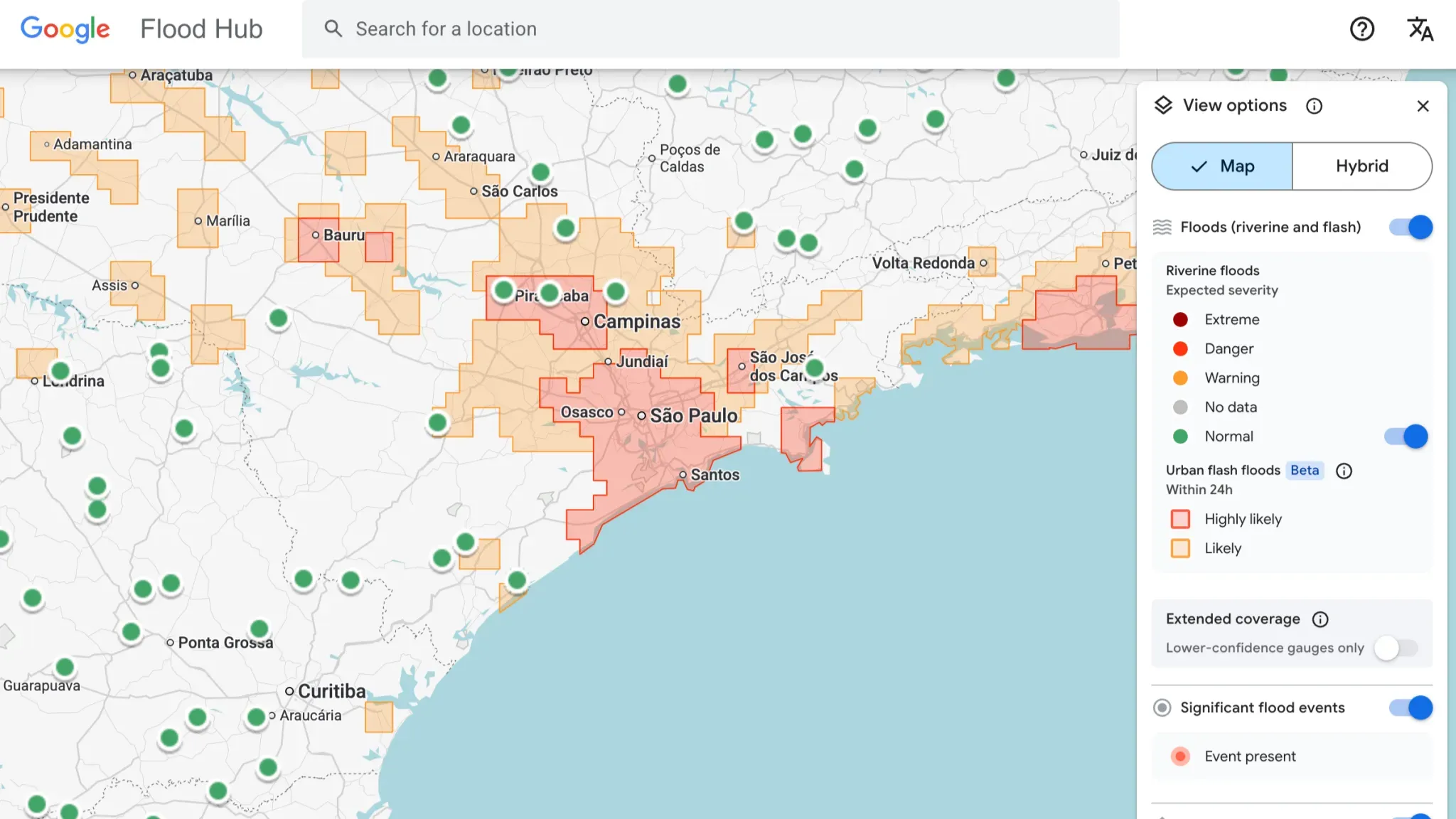Click green gauge marker near São José dos Campos
Viewport: 1456px width, 819px height.
click(815, 368)
